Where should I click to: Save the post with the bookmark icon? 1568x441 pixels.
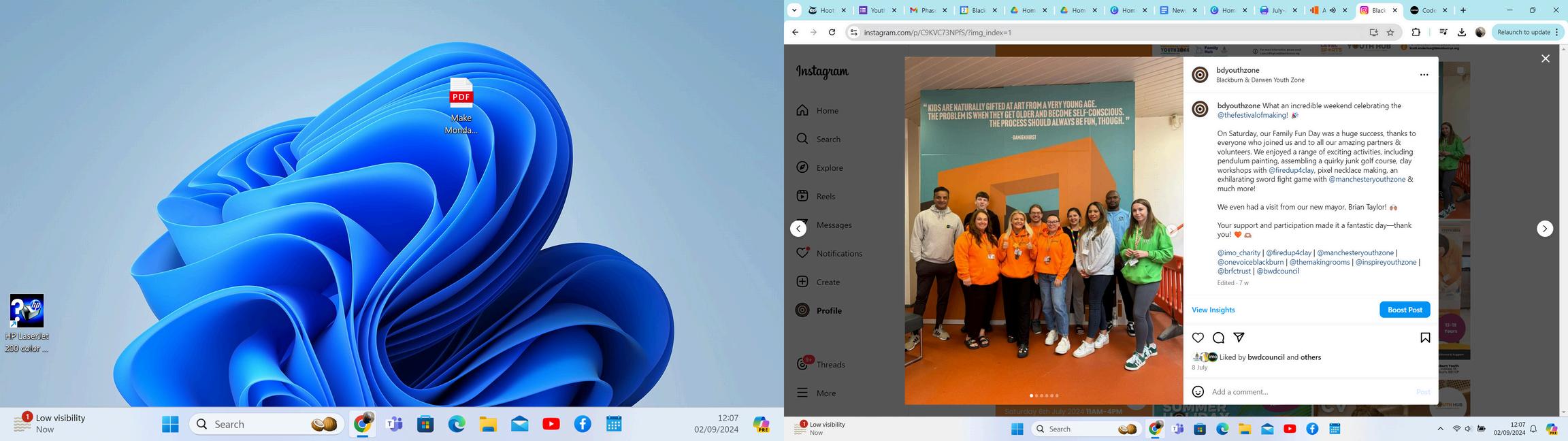1425,338
